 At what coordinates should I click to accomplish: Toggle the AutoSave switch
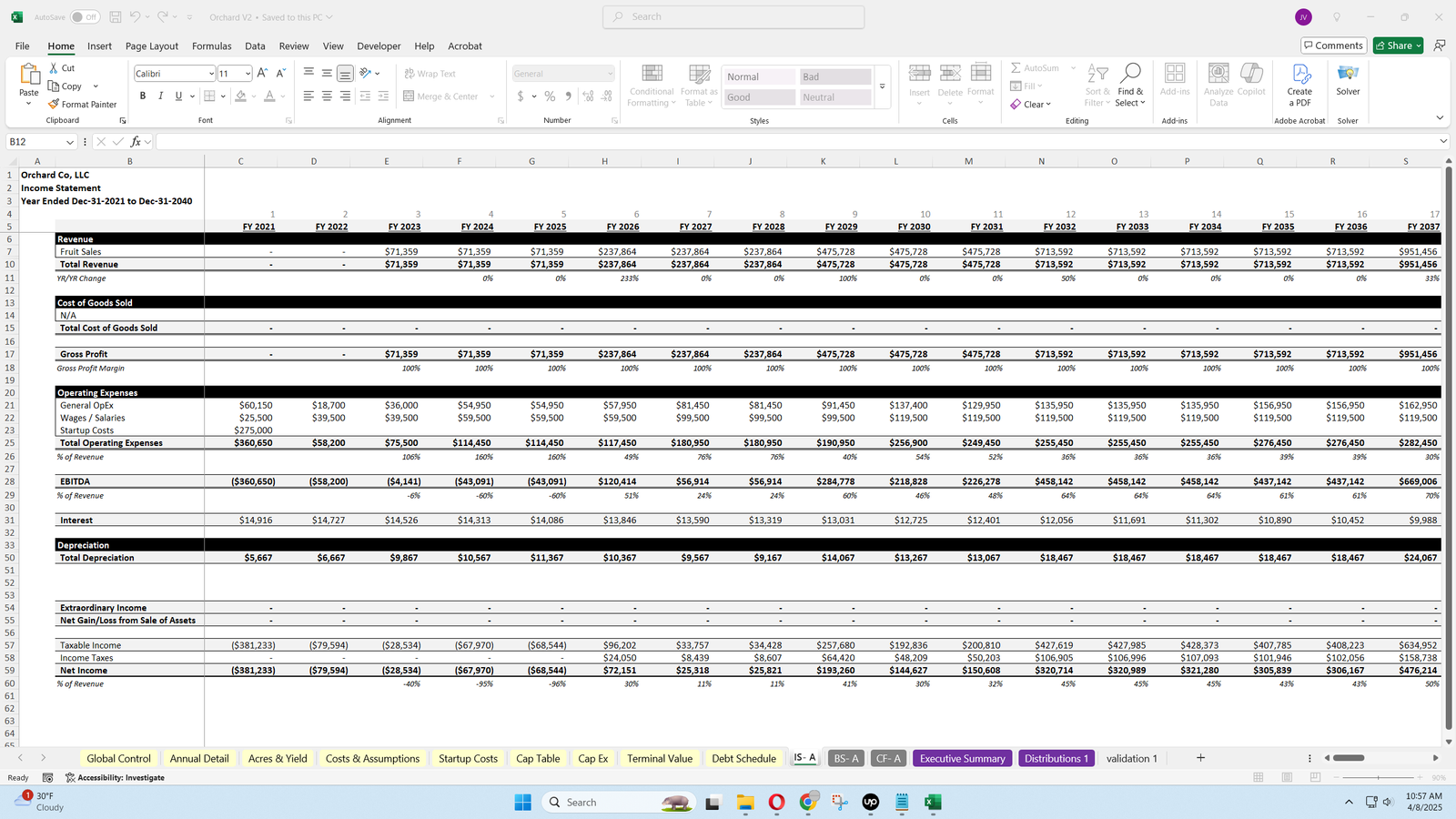pos(85,17)
